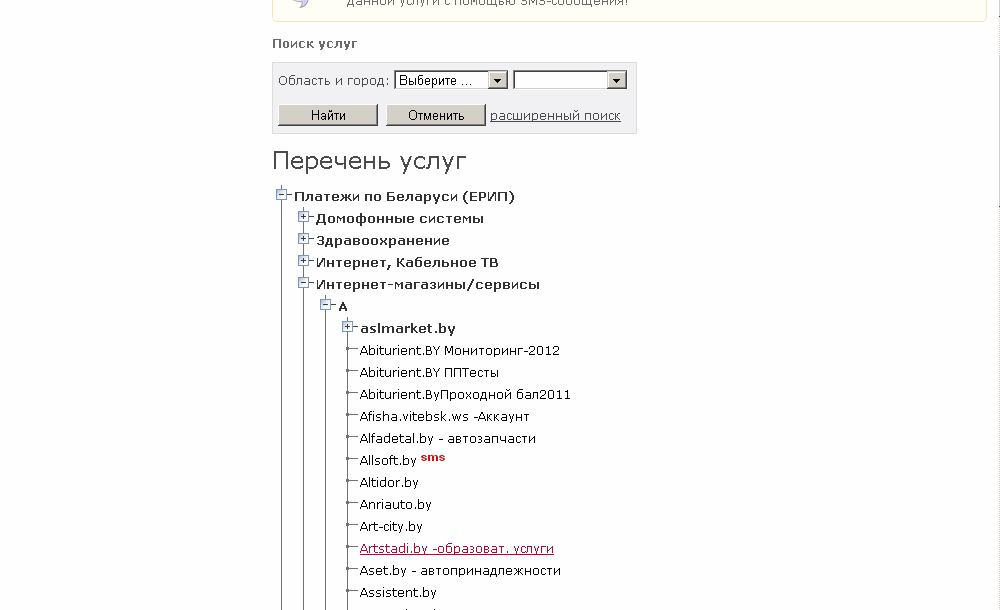Select Abiturient.BY Мониторинг-2012 service

[459, 351]
